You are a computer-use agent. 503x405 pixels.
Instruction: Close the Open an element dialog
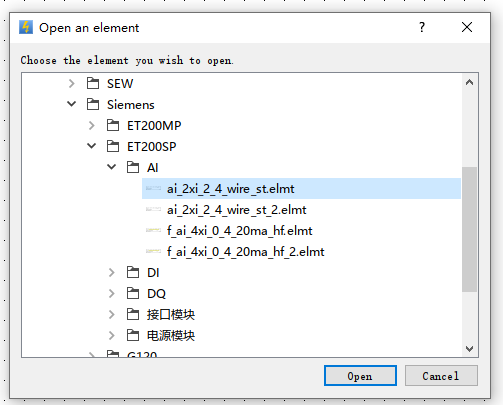[x=467, y=27]
